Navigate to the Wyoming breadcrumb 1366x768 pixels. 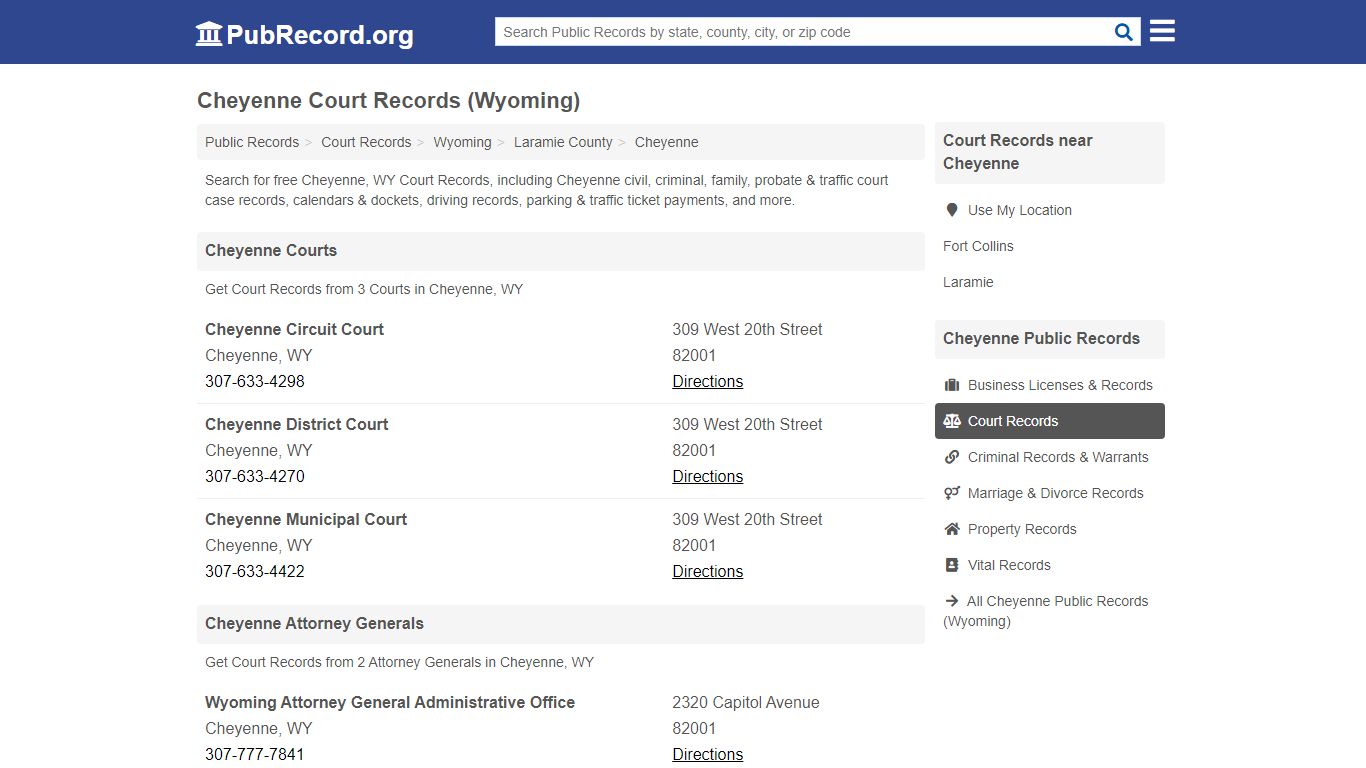(462, 142)
